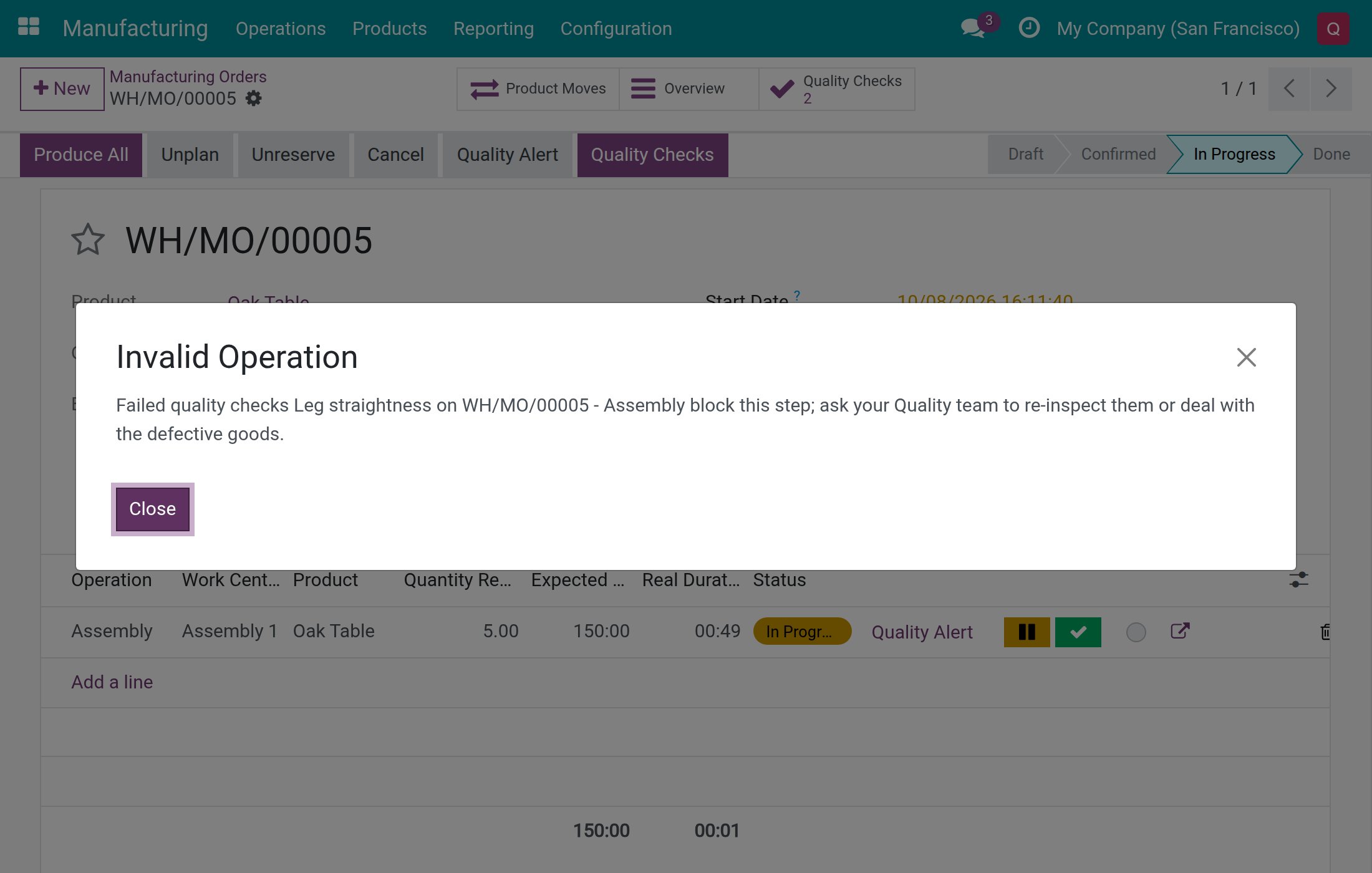Click purple Quality Checks action button
Screen dimensions: 1372x873
click(652, 155)
